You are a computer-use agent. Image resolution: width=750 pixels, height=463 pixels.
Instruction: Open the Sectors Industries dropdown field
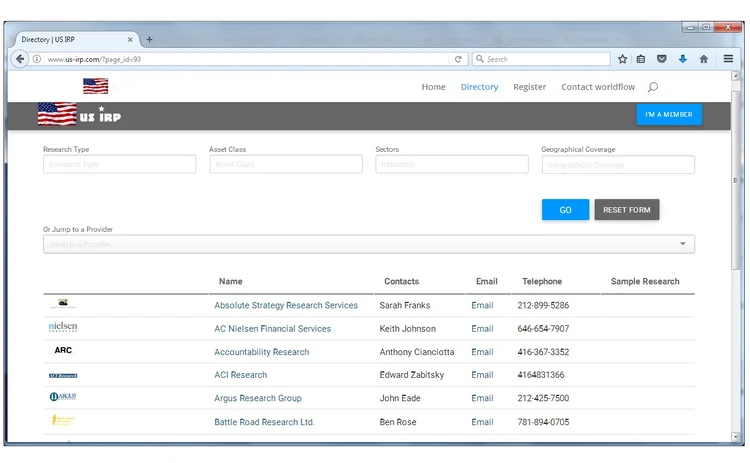[452, 165]
